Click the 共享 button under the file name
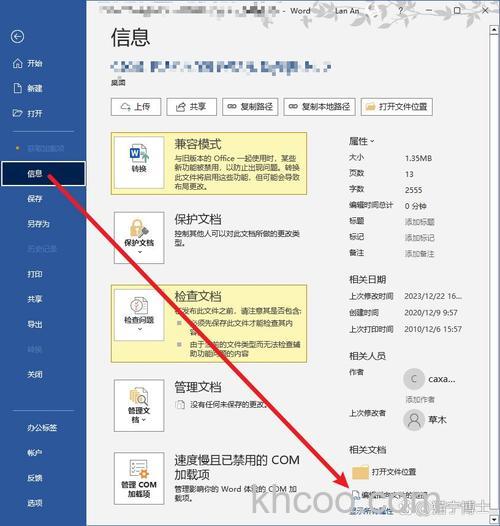Screen dimensions: 500x526 191,107
